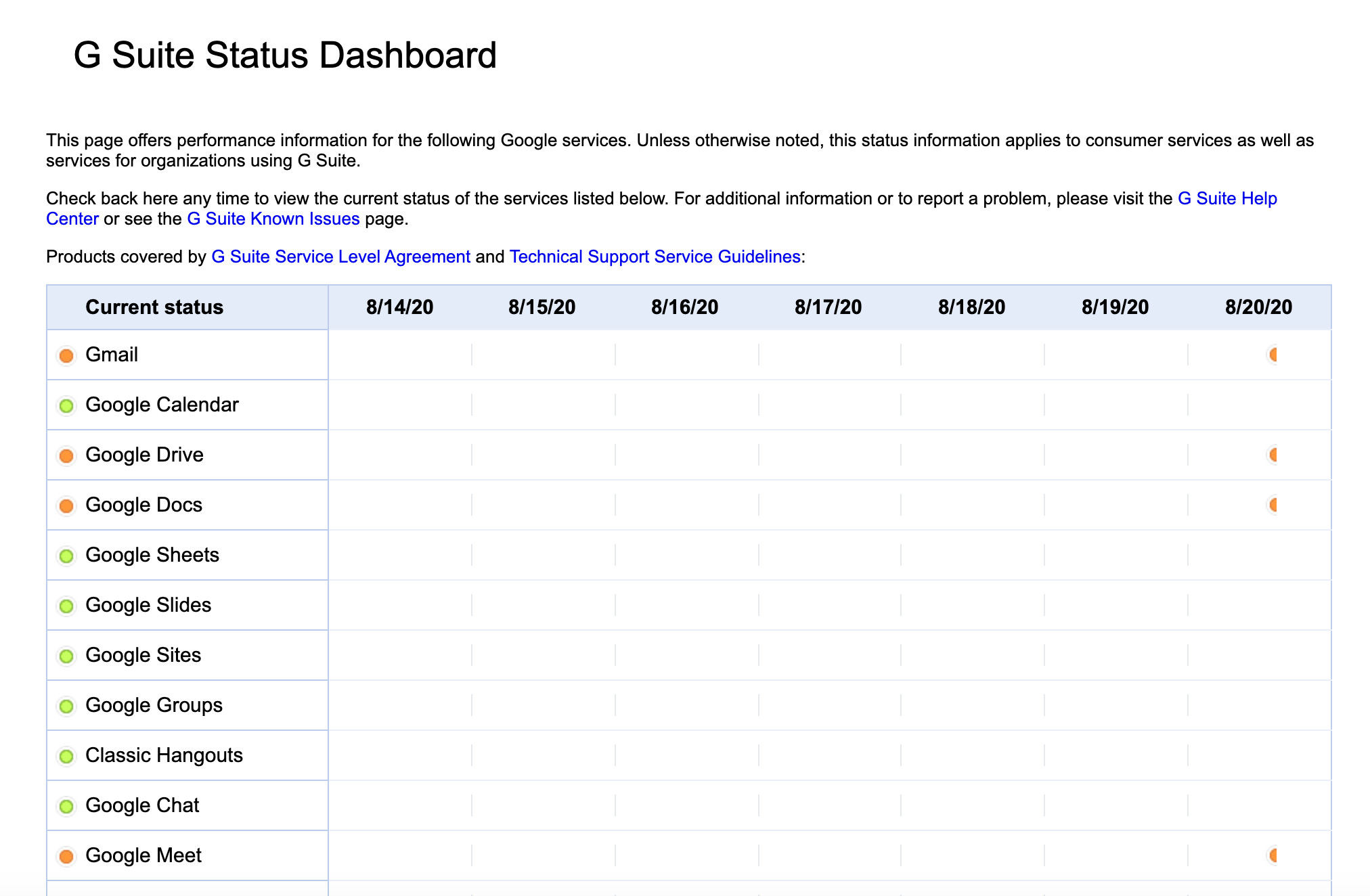
Task: Click the 8/20/20 date header
Action: pos(1259,307)
